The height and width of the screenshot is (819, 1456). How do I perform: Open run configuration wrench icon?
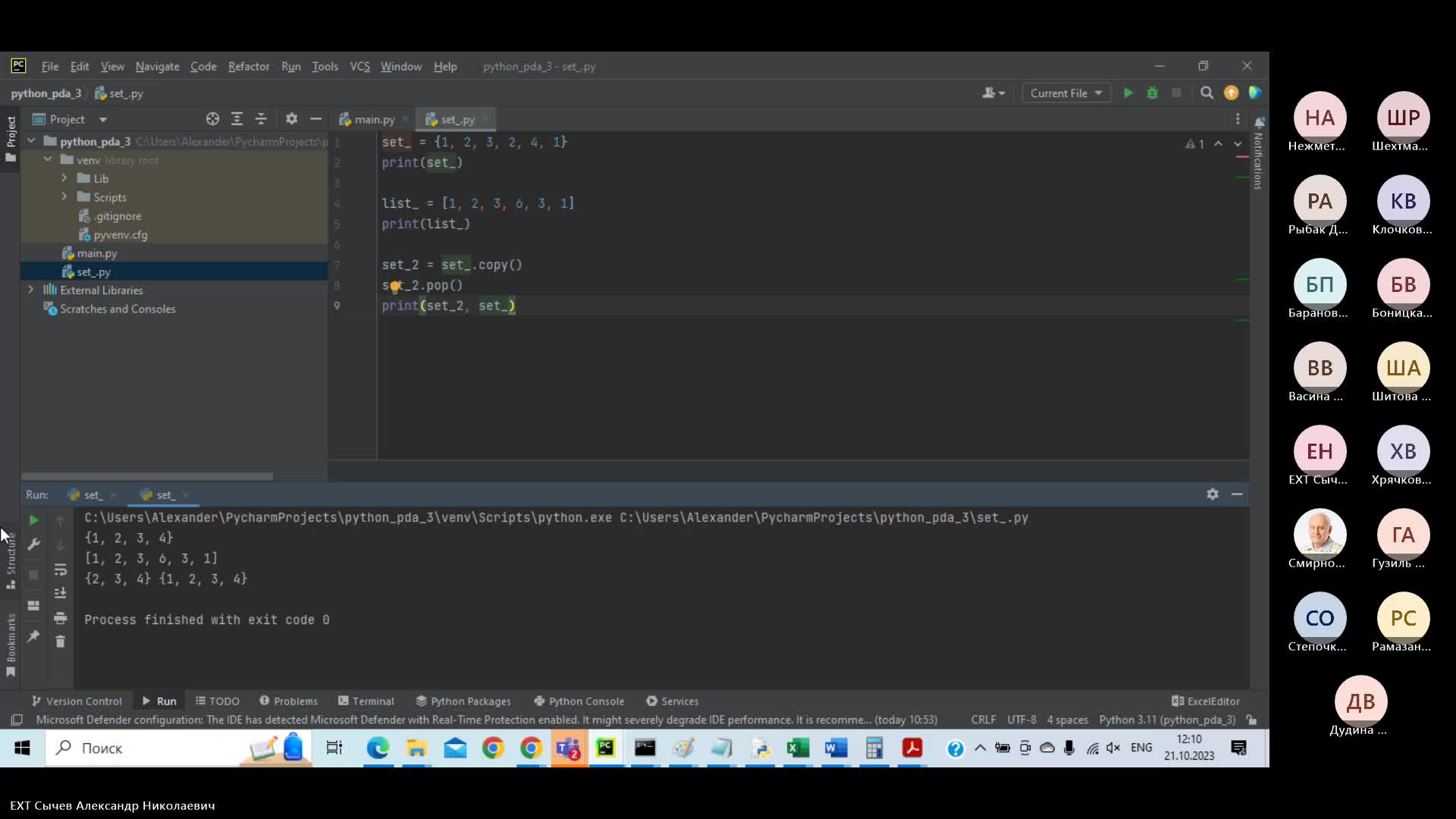coord(33,544)
